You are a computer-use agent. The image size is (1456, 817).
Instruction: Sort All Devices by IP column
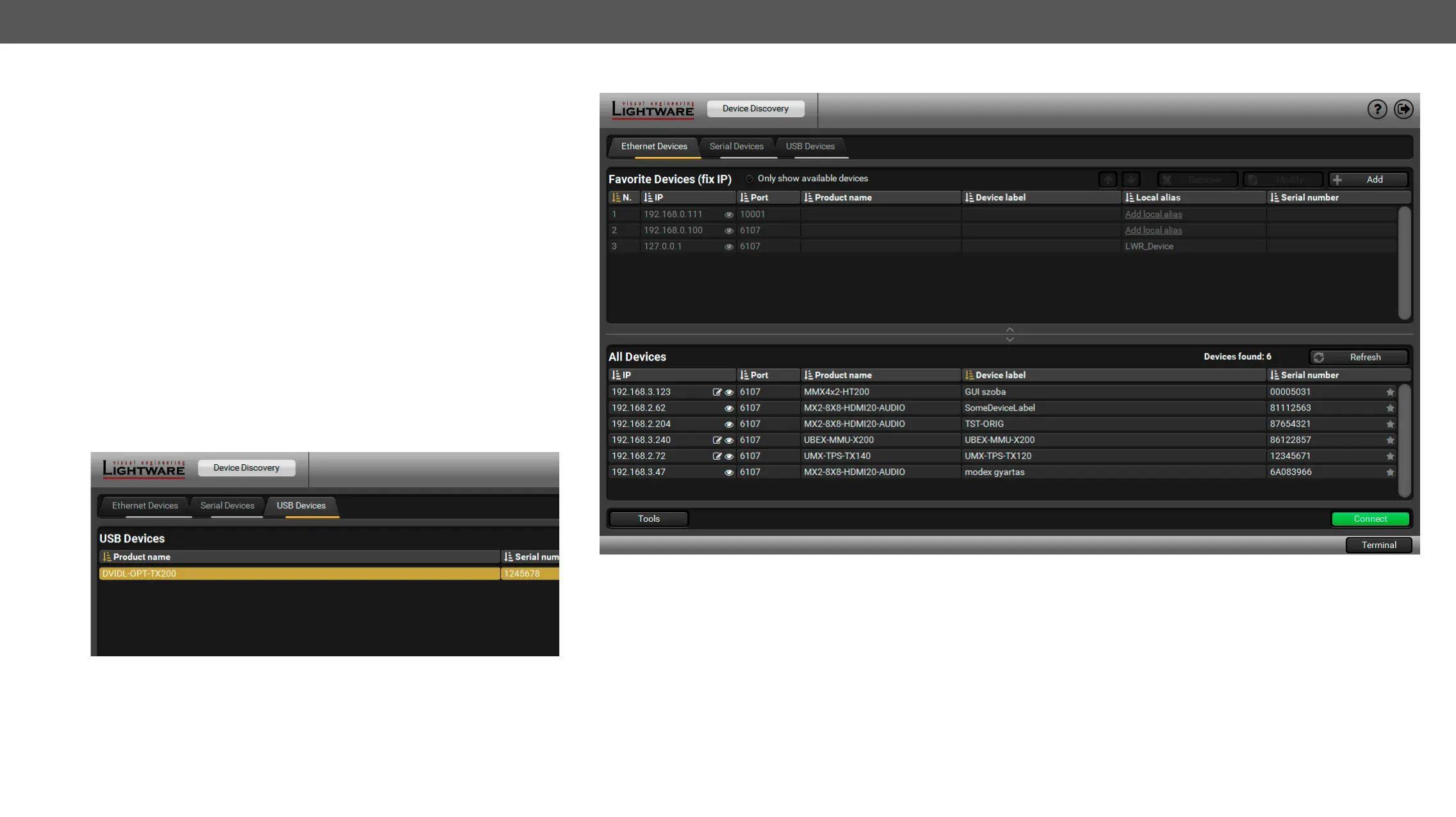[x=672, y=375]
